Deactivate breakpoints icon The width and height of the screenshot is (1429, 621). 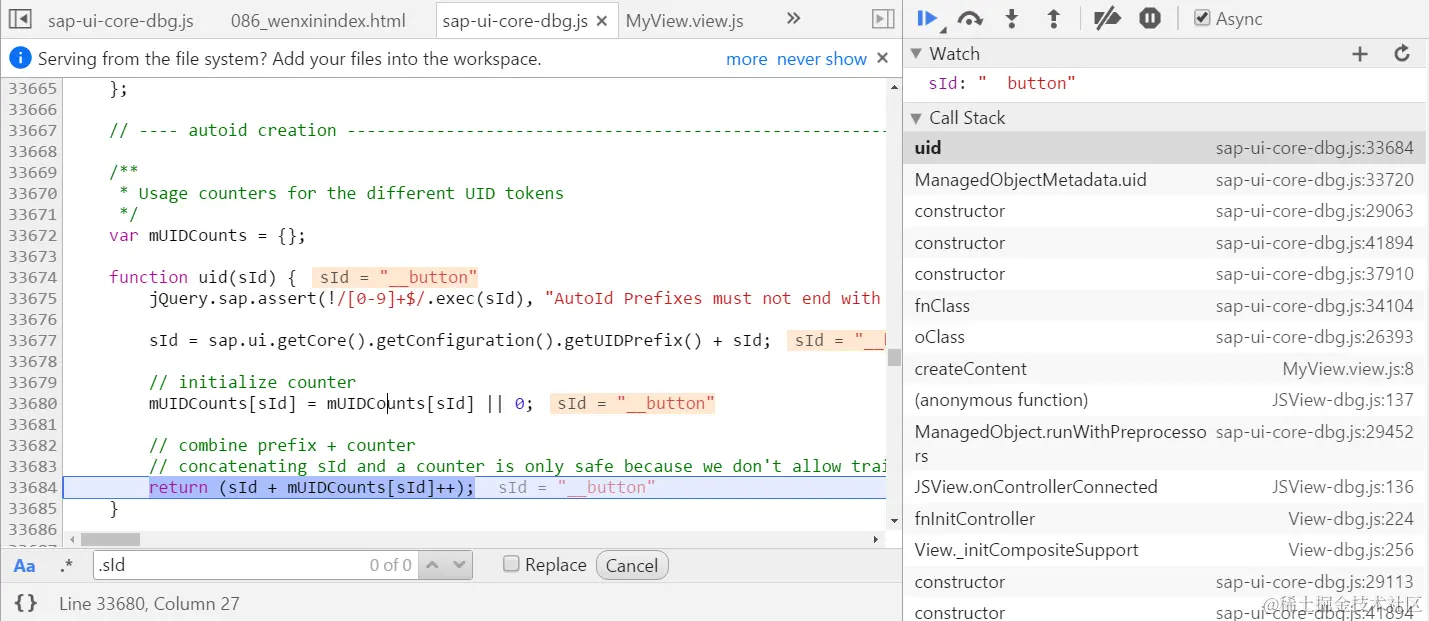pyautogui.click(x=1107, y=18)
